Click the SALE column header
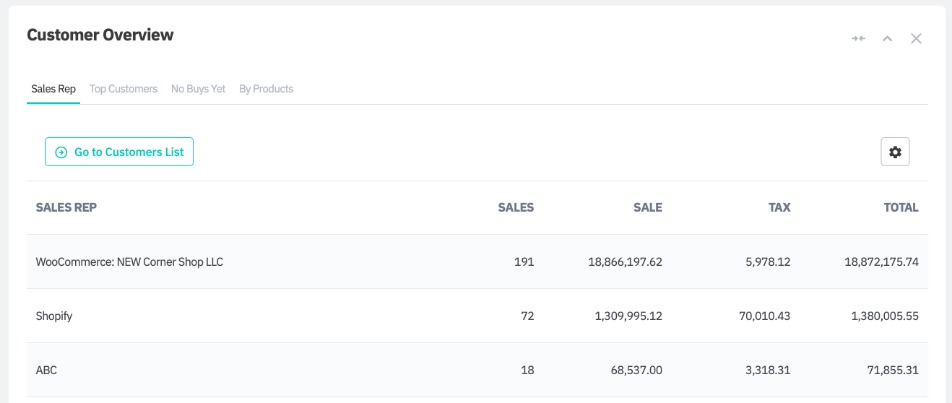The width and height of the screenshot is (952, 403). click(647, 208)
